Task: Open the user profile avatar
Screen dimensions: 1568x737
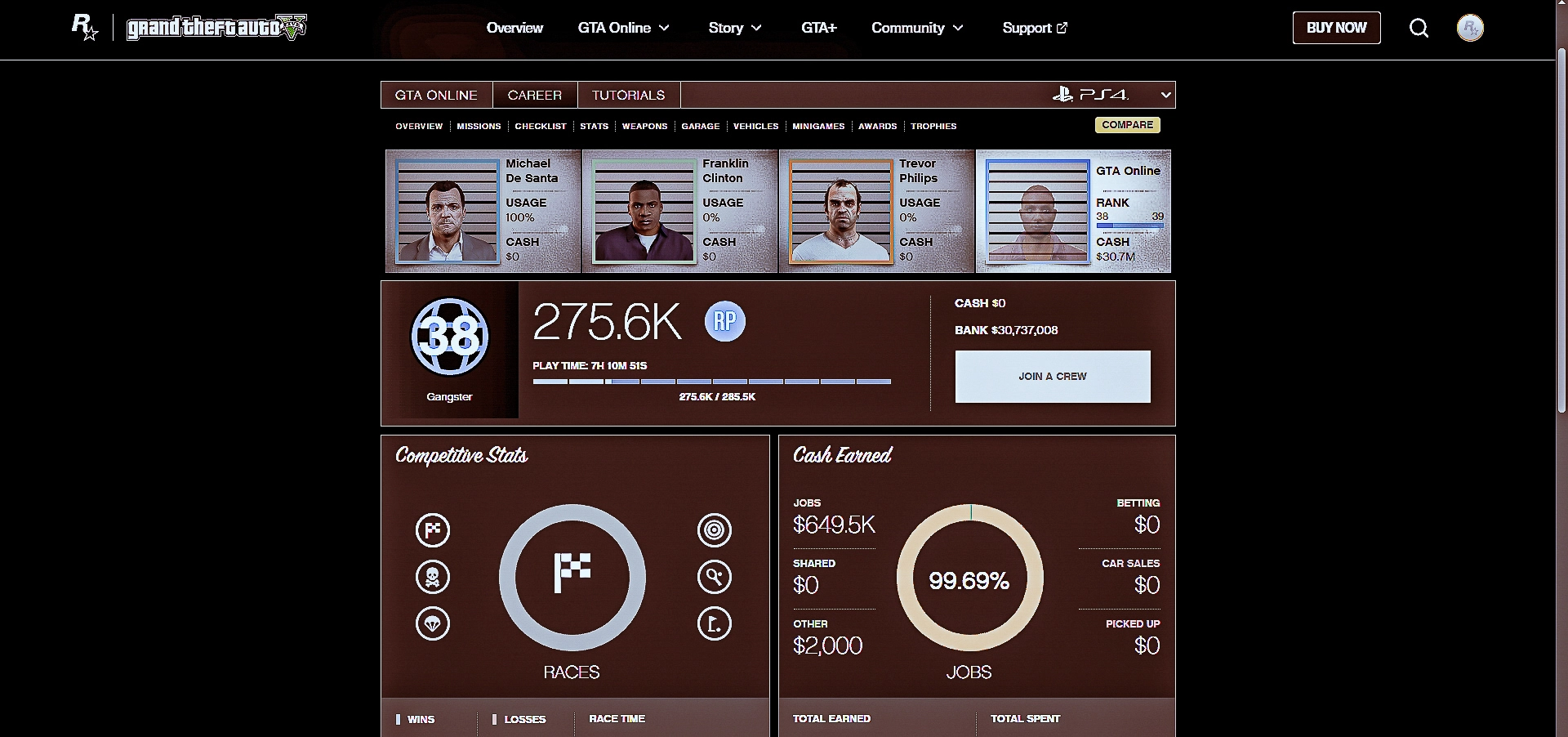Action: (1470, 28)
